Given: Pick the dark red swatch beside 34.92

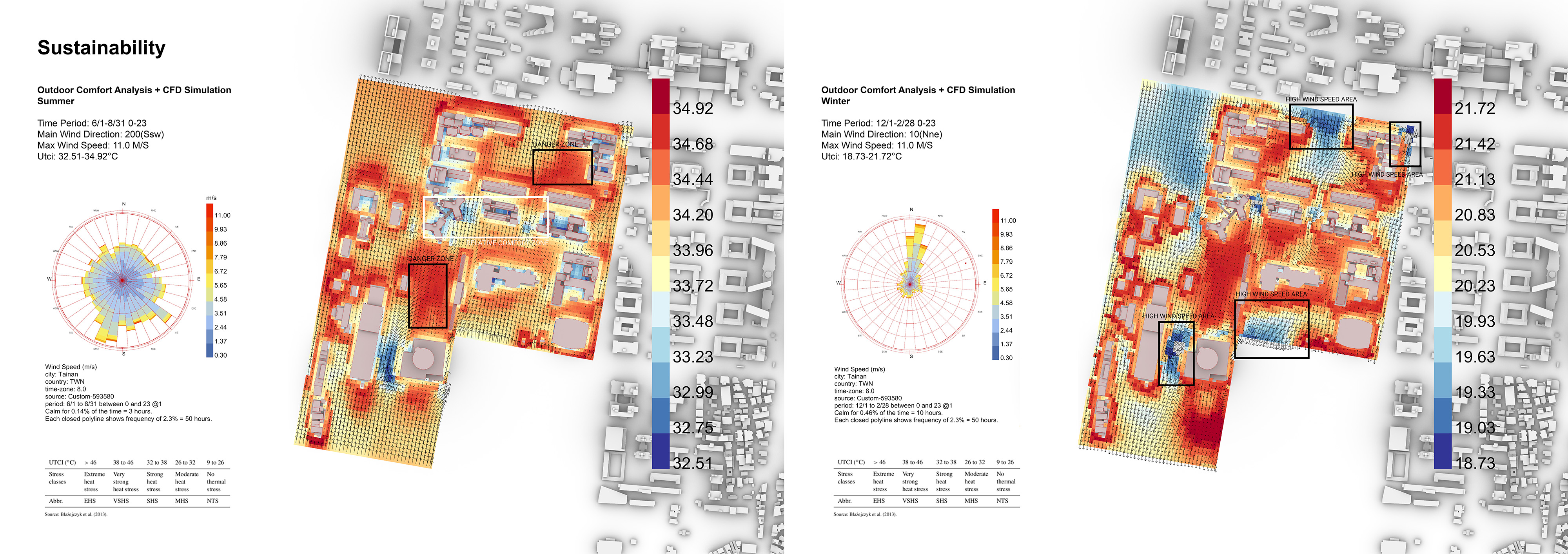Looking at the screenshot, I should tap(661, 96).
